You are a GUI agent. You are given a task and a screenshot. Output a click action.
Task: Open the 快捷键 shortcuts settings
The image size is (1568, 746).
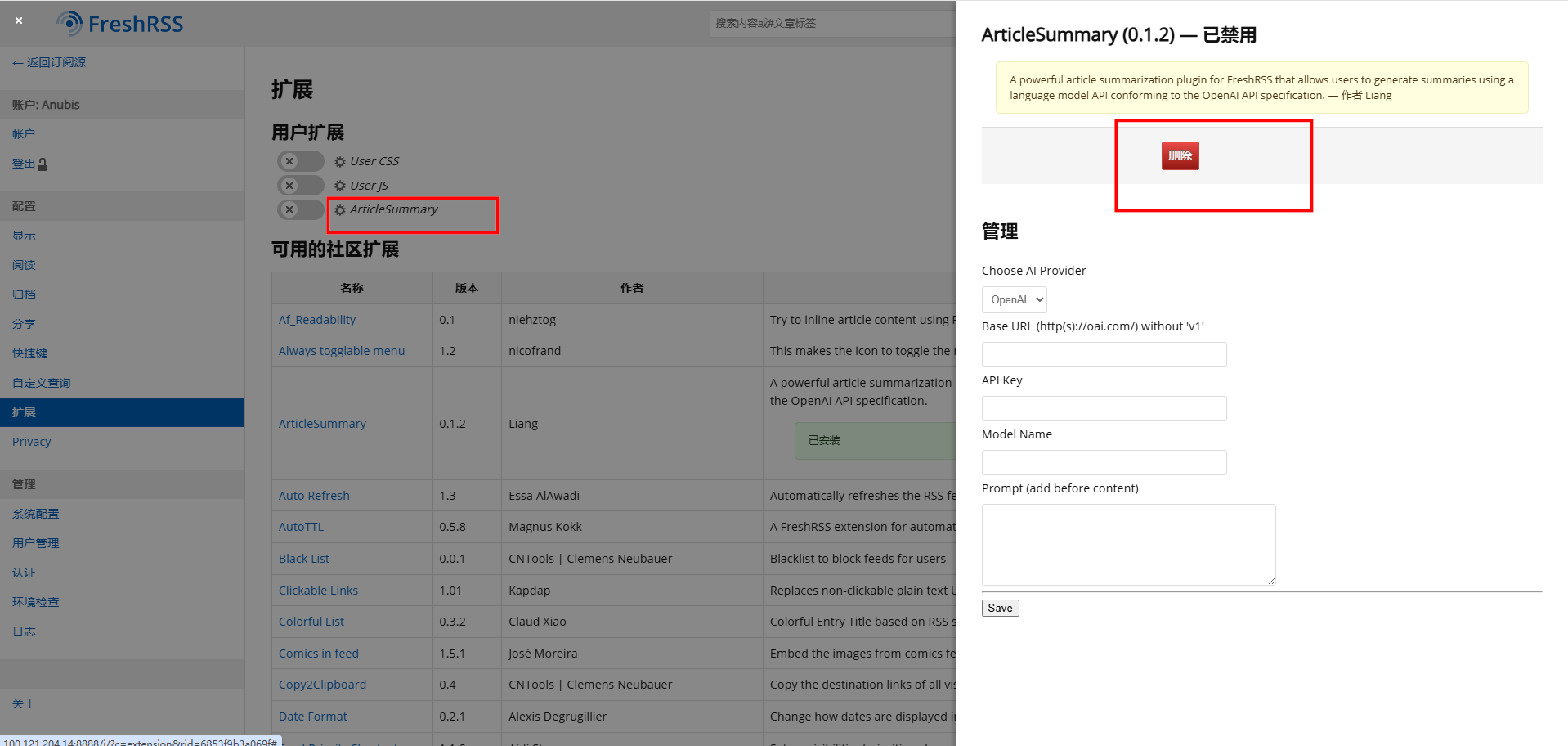pos(29,353)
